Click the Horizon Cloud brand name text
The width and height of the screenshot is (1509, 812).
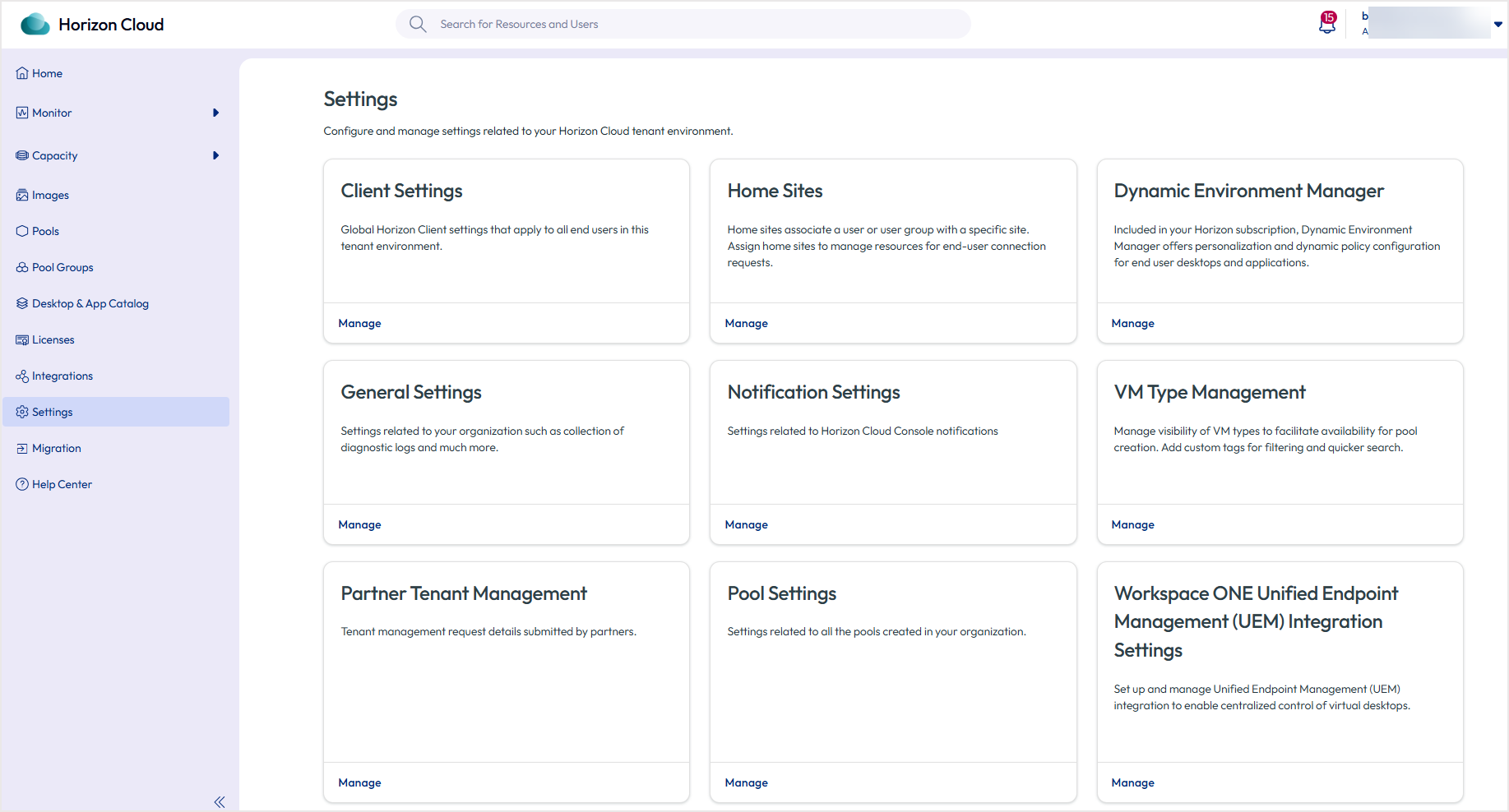click(x=111, y=25)
